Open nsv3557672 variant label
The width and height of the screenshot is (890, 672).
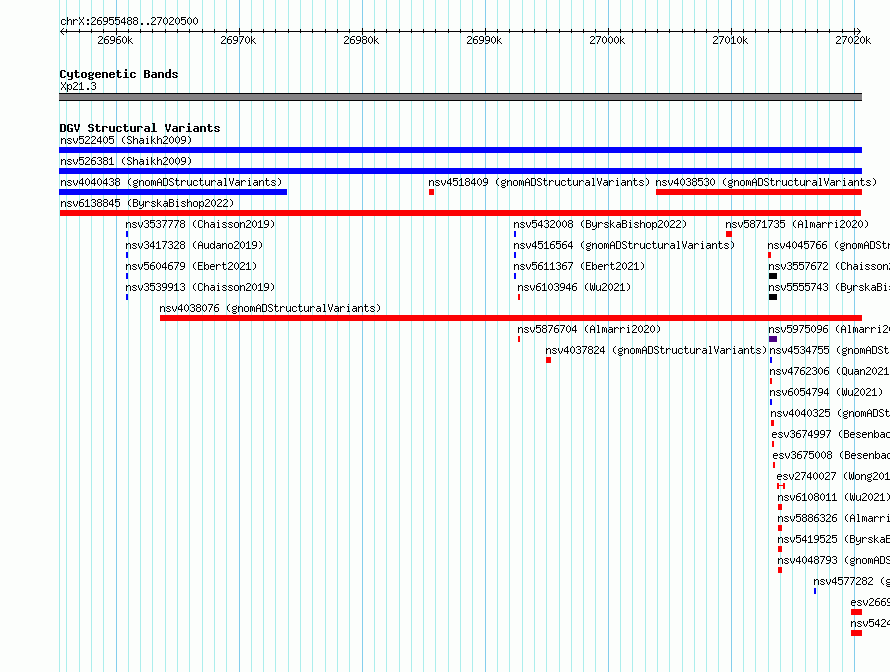click(x=829, y=266)
